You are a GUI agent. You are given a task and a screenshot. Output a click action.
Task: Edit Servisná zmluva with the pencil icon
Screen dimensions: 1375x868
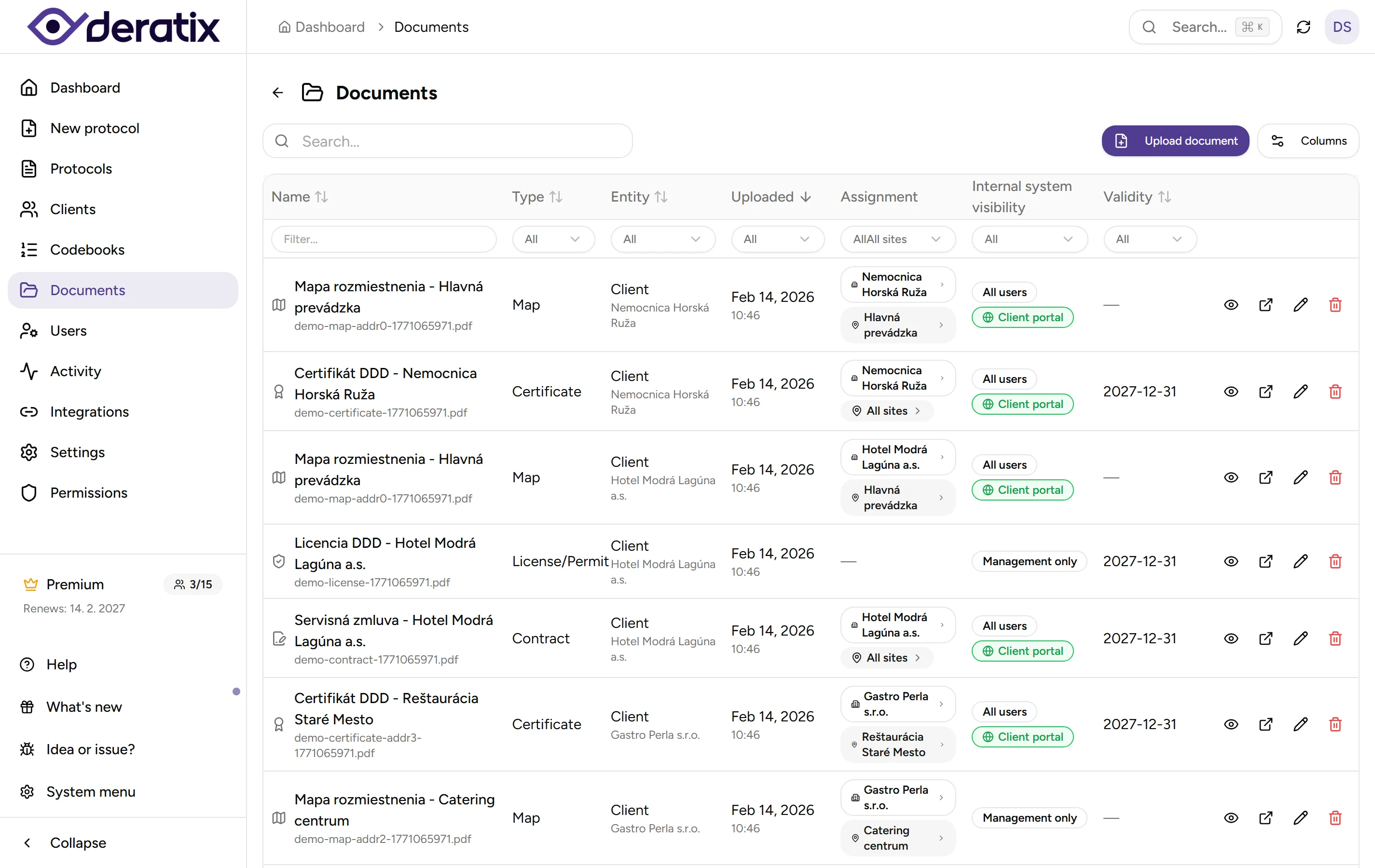[x=1300, y=638]
